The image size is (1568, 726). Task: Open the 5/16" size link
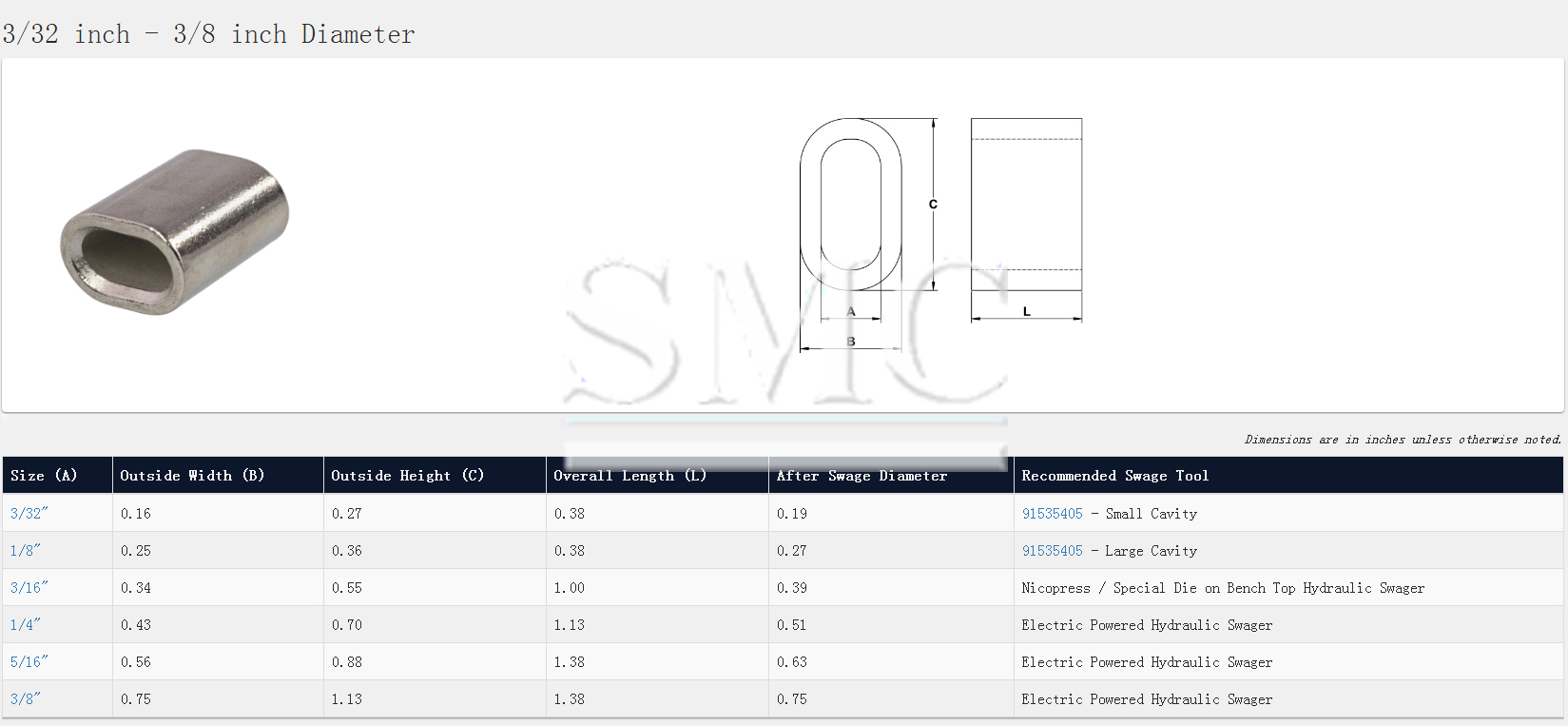tap(29, 662)
